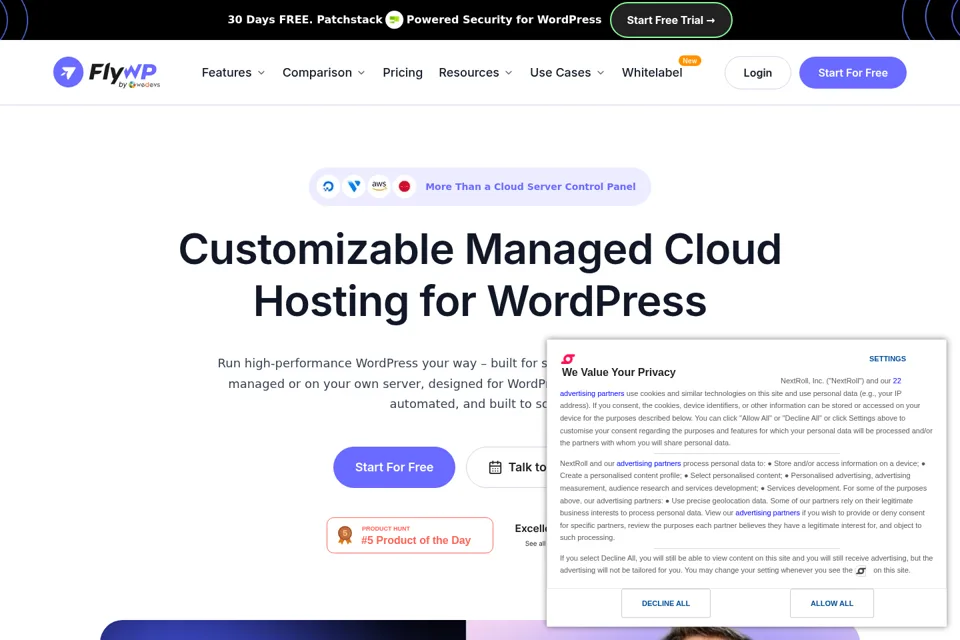
Task: Click 'More Than a Cloud Server Control Panel' text
Action: click(x=530, y=187)
